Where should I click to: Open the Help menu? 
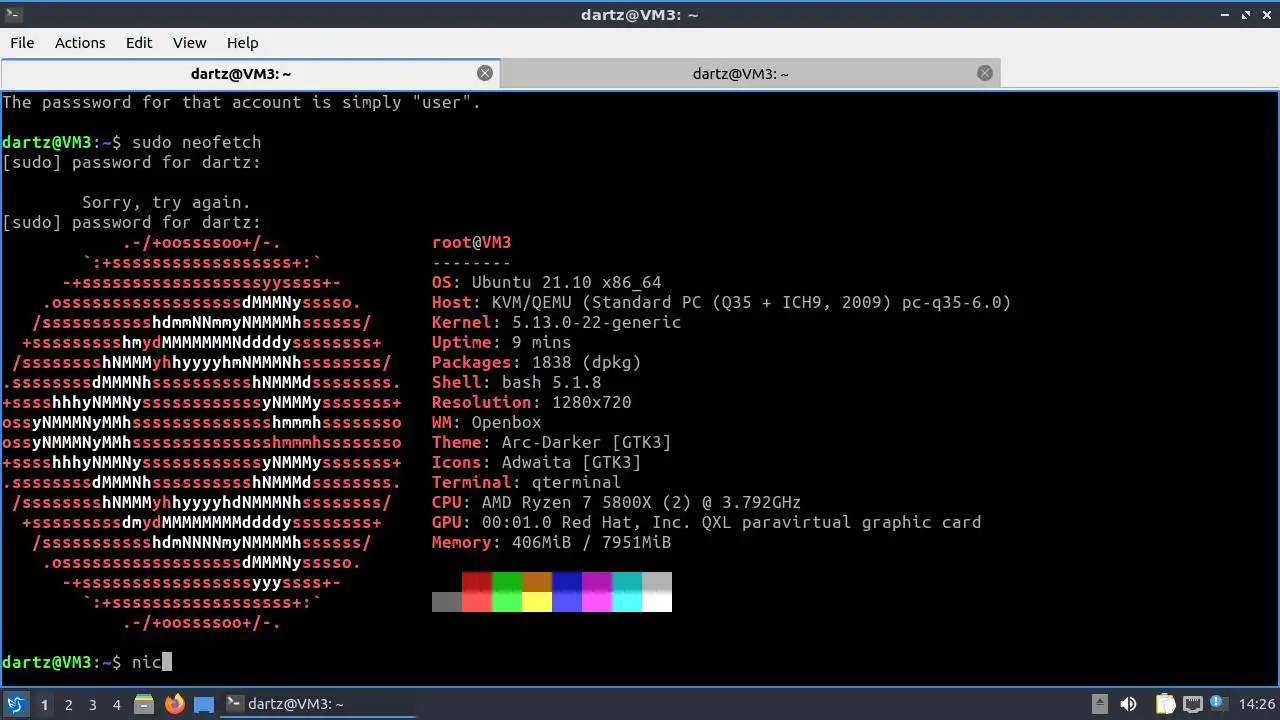(242, 43)
